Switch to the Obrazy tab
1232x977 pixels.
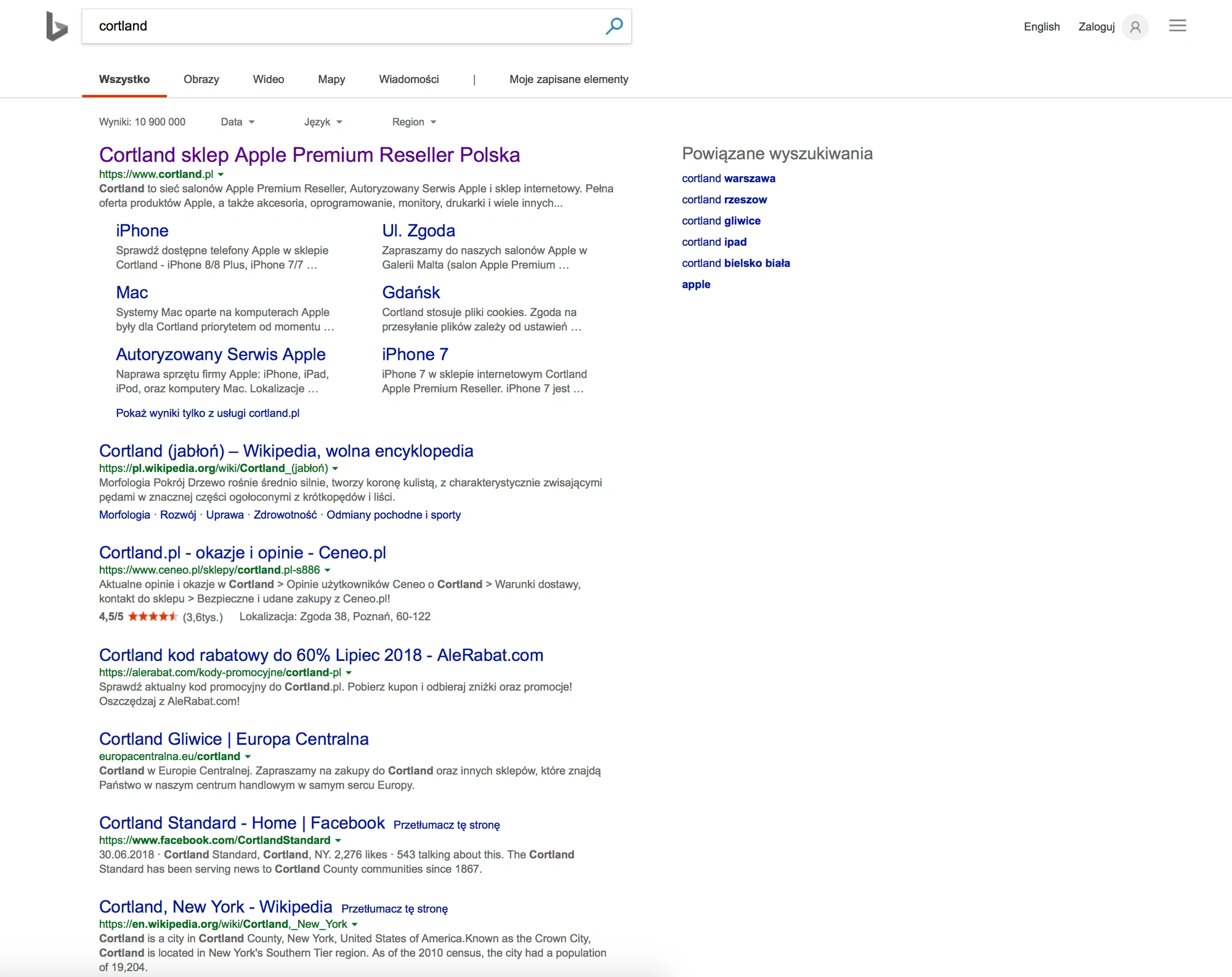pos(201,79)
